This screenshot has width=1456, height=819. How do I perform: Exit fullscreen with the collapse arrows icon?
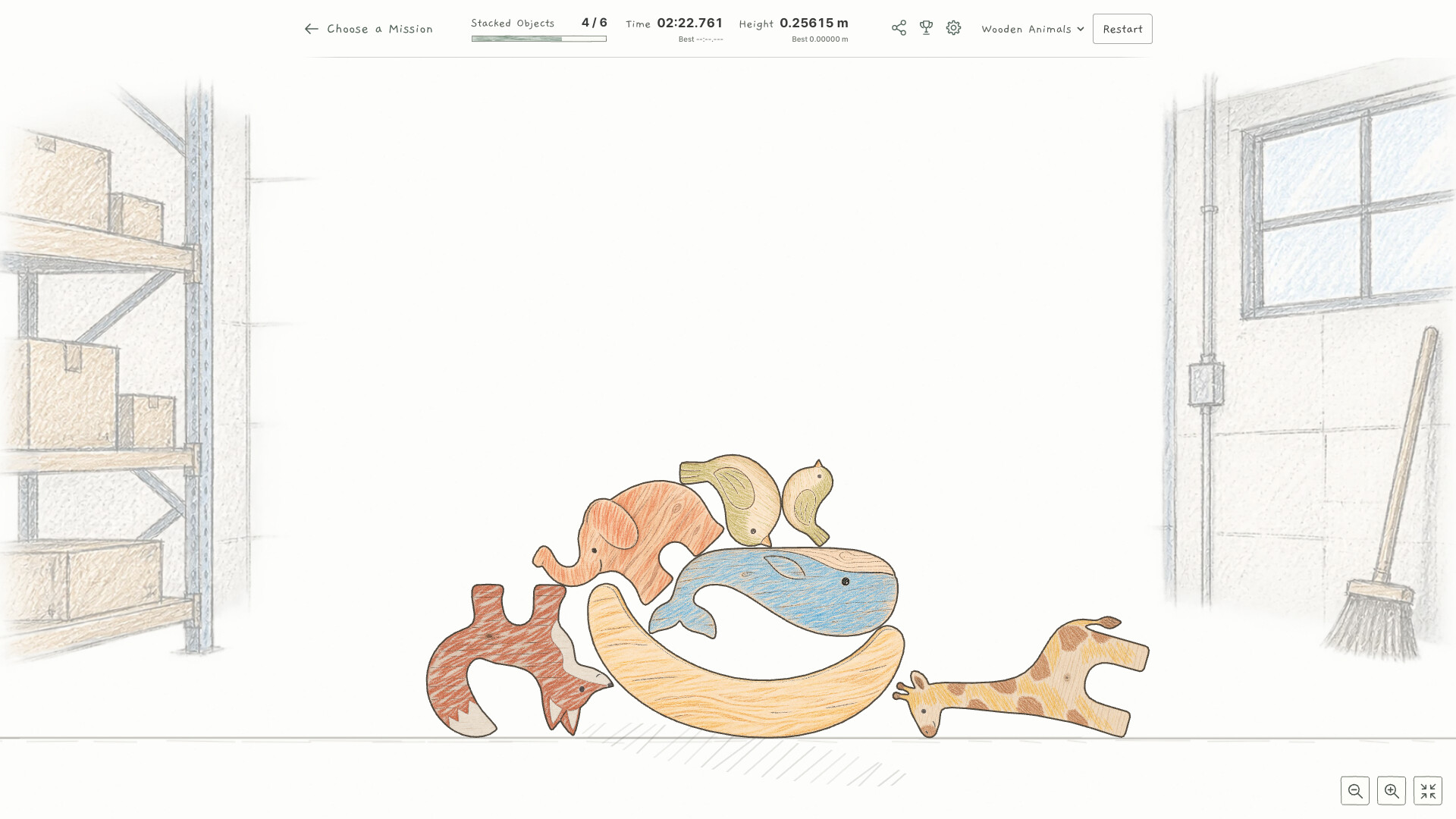coord(1428,791)
